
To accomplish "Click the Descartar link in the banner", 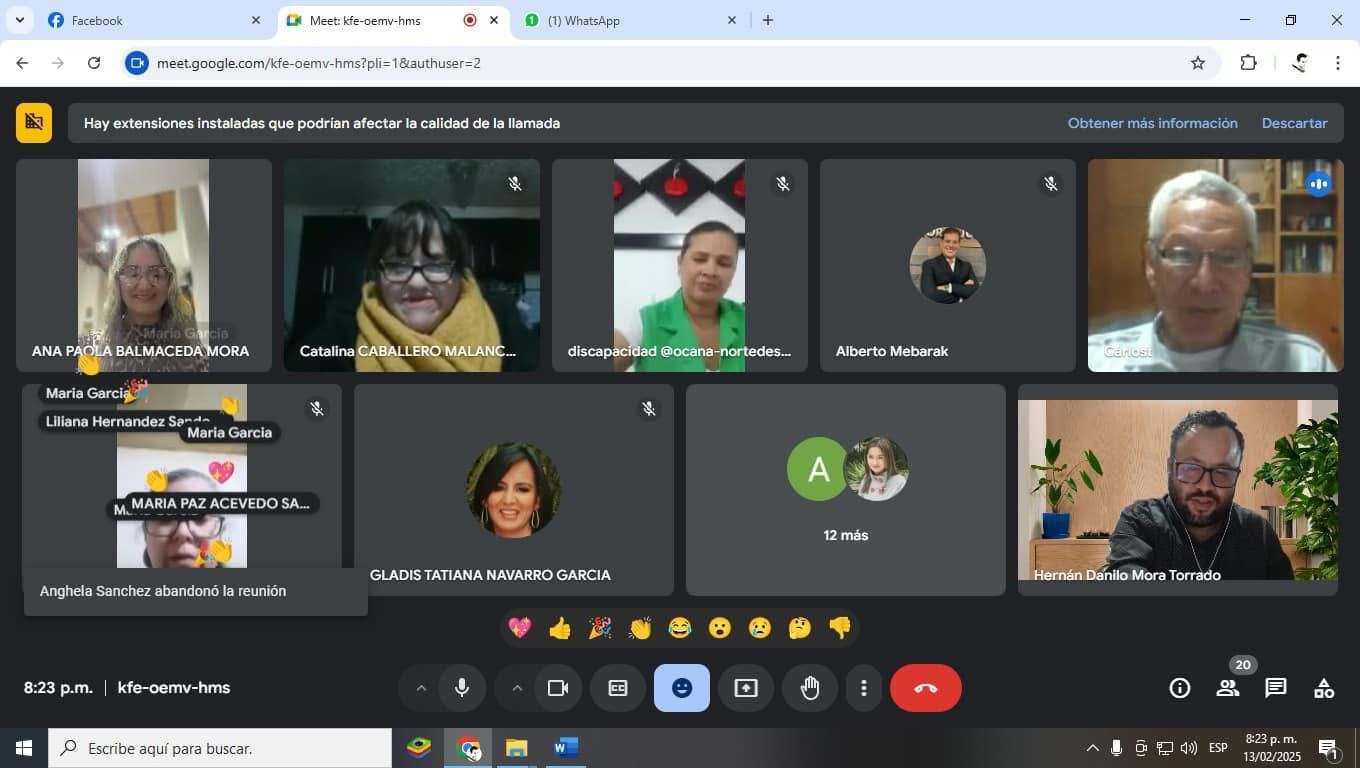I will (x=1294, y=123).
